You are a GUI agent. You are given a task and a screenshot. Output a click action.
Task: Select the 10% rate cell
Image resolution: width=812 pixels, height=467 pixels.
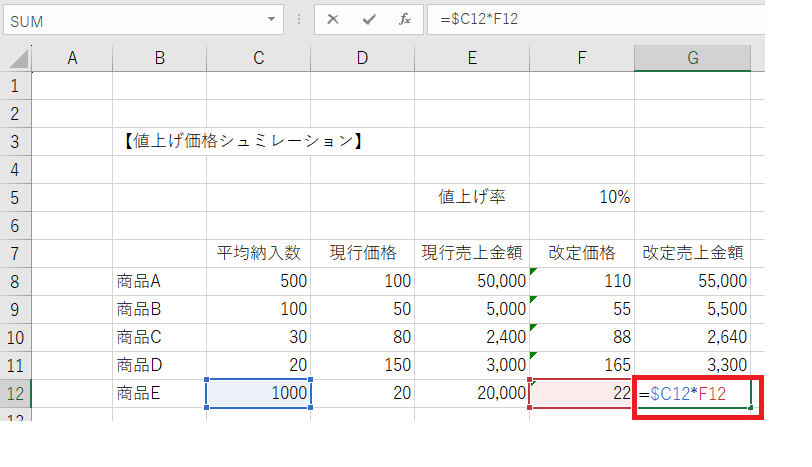[582, 197]
